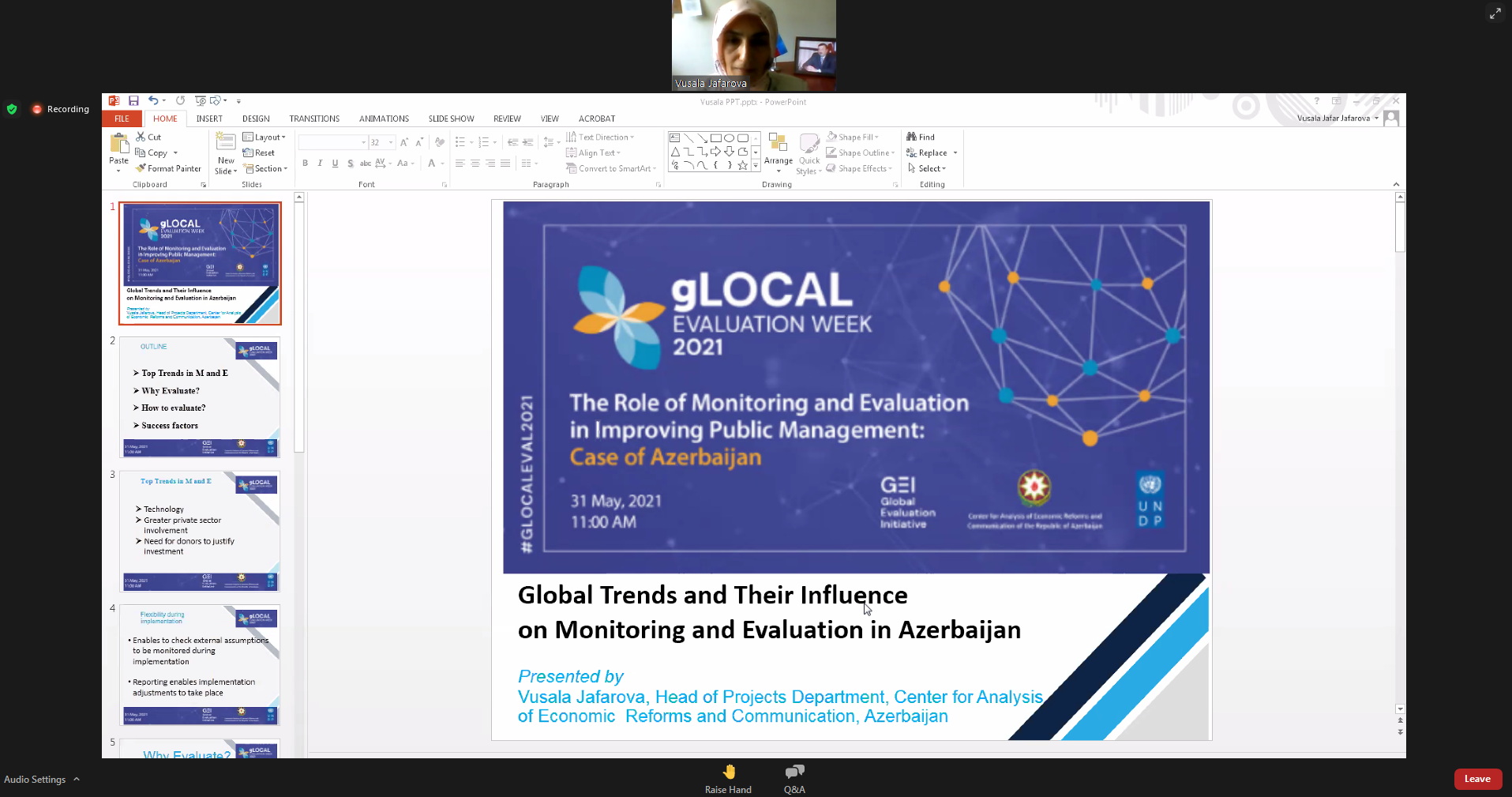
Task: Switch to the ANIMATIONS tab
Action: pos(384,118)
